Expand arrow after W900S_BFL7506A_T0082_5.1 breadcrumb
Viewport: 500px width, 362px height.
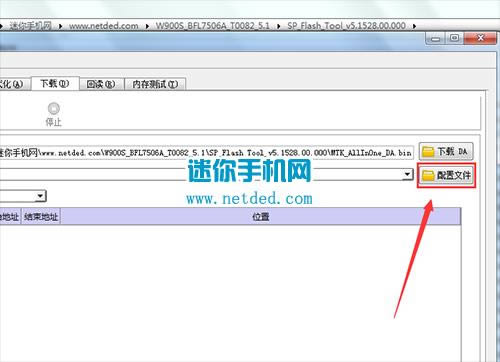[x=279, y=26]
